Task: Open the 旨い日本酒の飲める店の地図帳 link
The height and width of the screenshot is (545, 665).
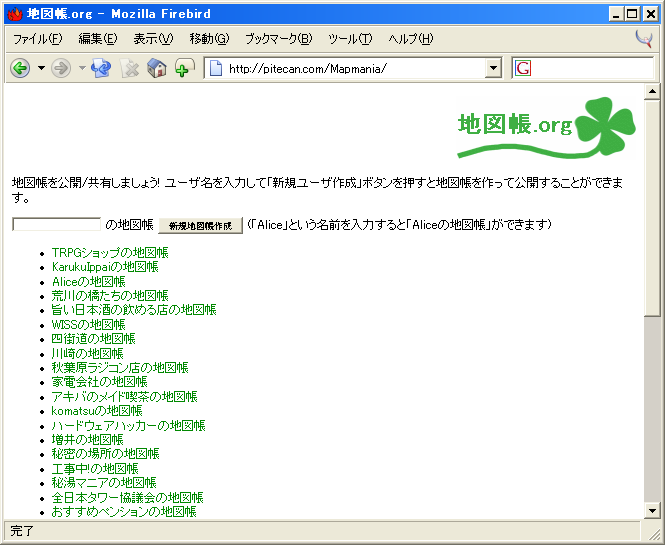Action: coord(134,310)
